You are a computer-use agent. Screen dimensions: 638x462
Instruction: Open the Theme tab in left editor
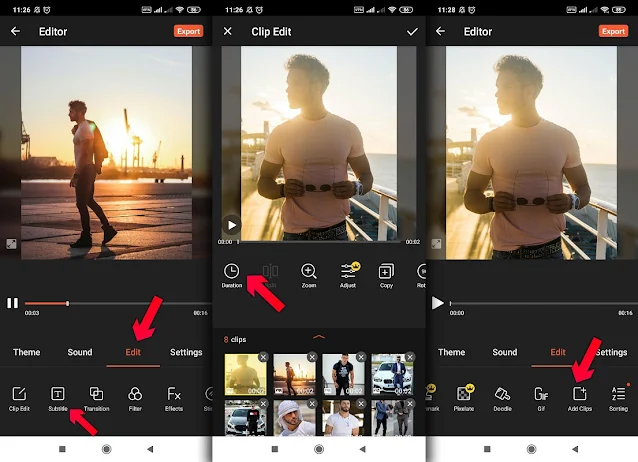26,352
